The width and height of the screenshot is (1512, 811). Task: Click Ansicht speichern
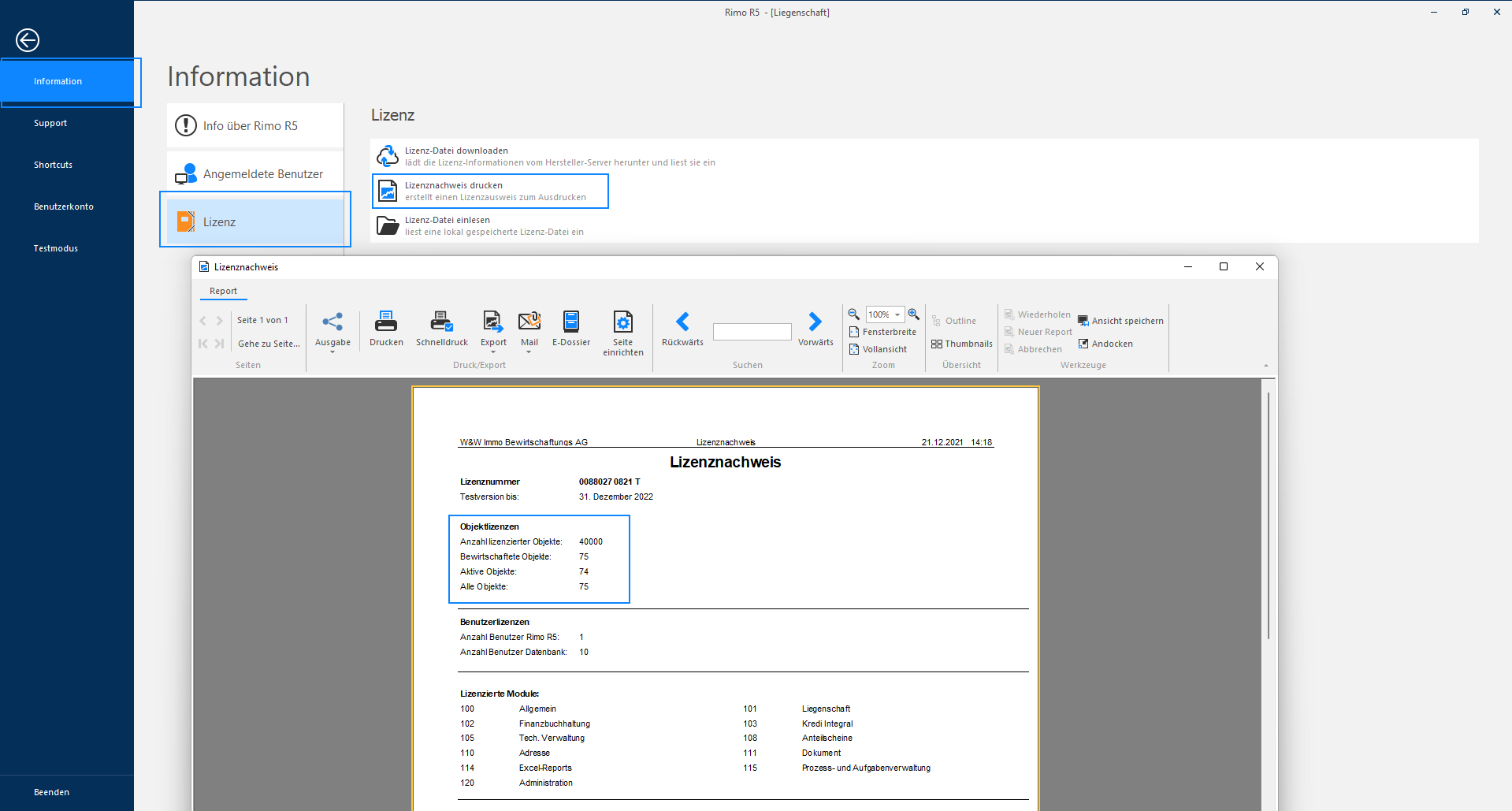point(1120,321)
